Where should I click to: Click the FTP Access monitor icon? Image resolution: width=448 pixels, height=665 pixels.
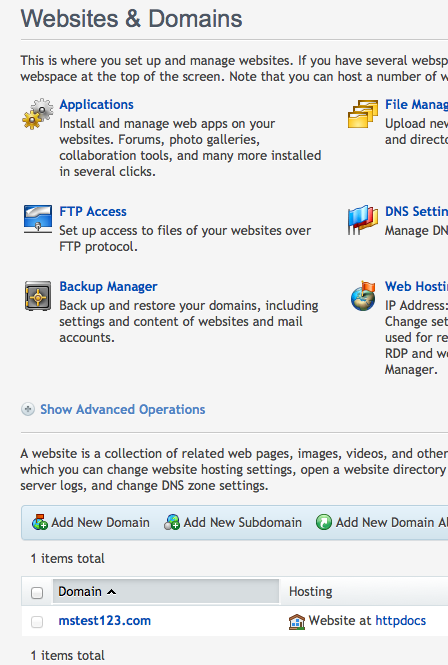38,219
